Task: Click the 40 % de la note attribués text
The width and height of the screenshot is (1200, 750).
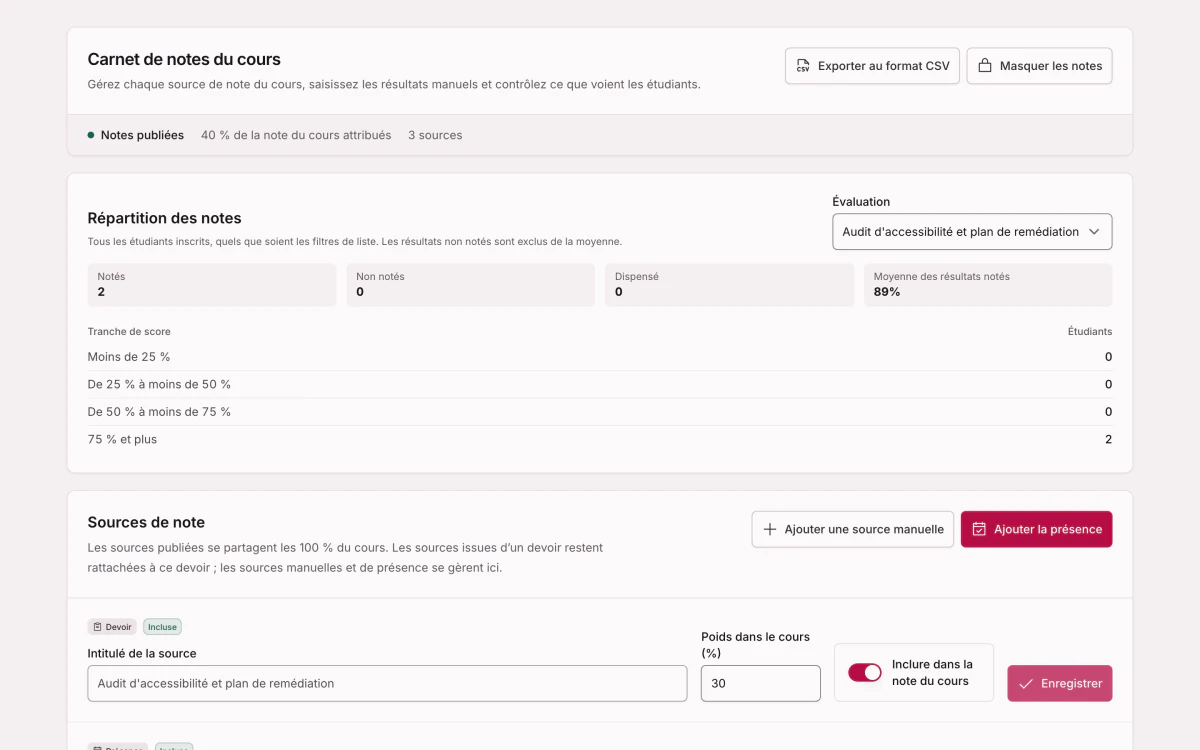Action: (x=296, y=135)
